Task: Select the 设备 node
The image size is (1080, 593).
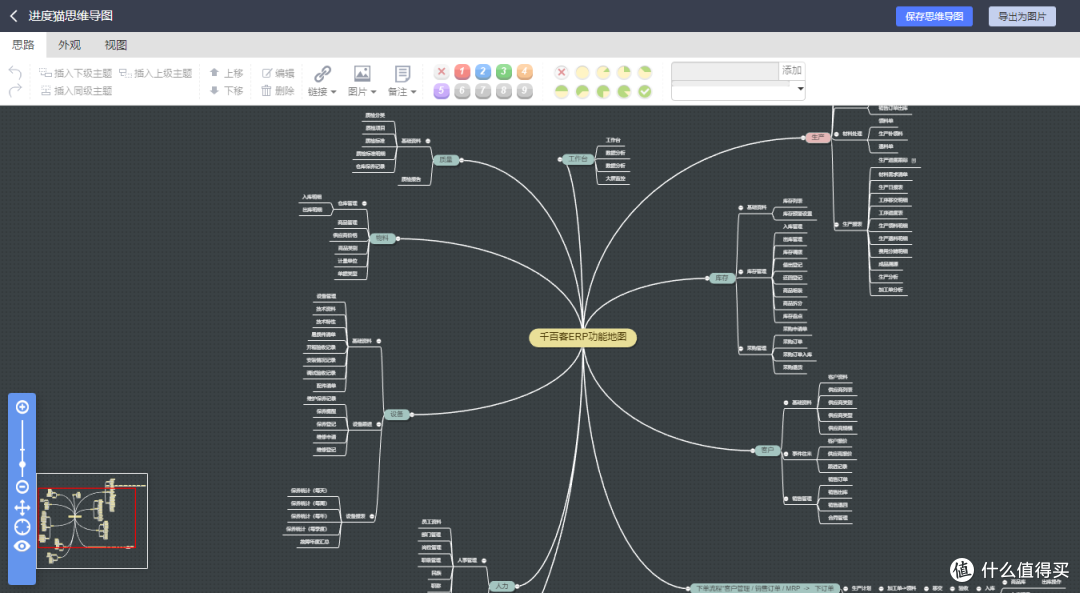Action: 397,415
